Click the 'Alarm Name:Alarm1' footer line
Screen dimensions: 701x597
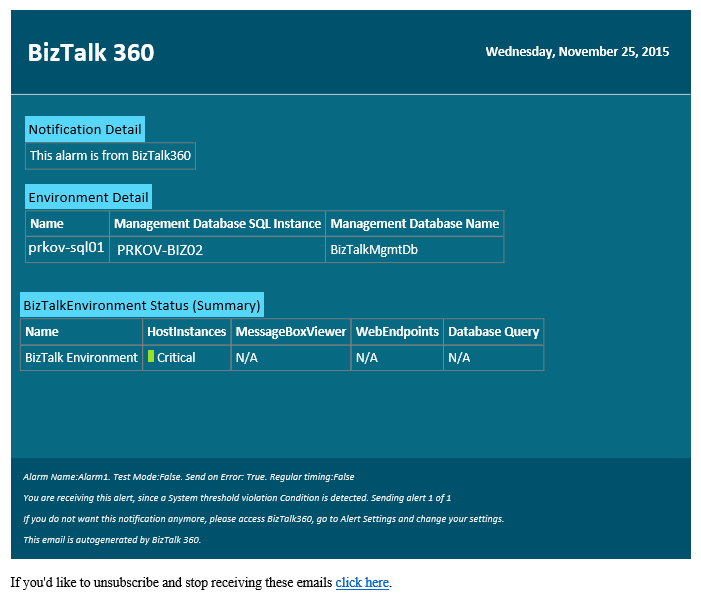(x=189, y=477)
